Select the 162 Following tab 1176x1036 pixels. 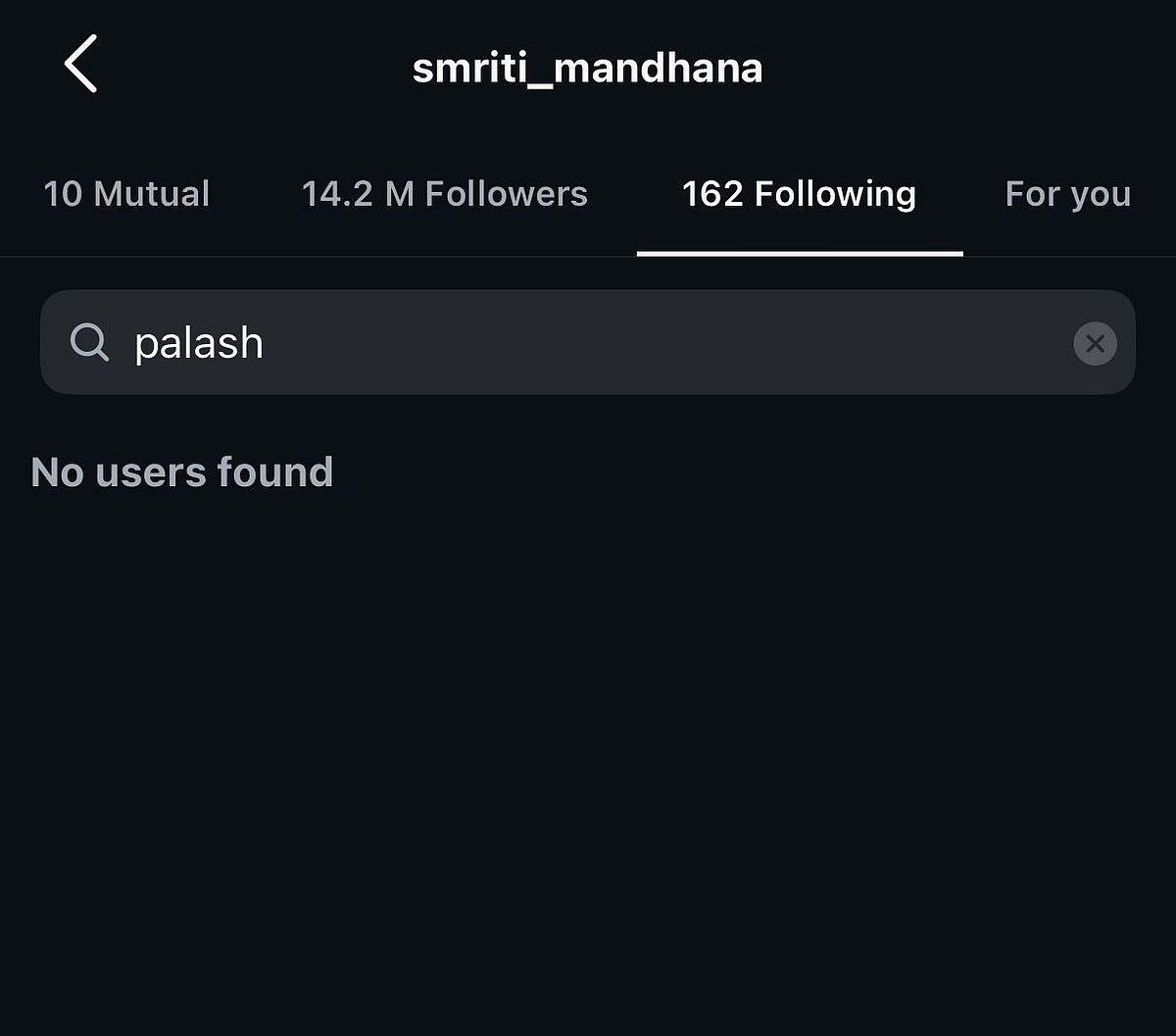(x=799, y=194)
